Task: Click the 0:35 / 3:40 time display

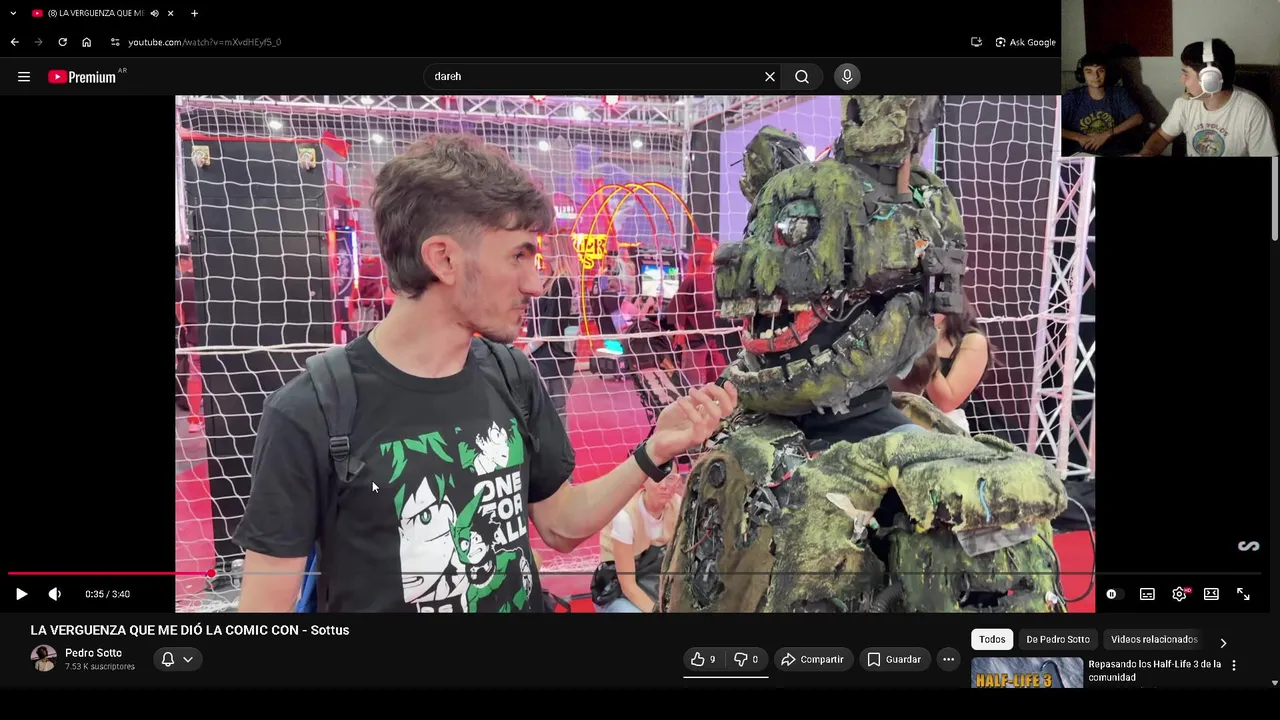Action: pyautogui.click(x=107, y=594)
